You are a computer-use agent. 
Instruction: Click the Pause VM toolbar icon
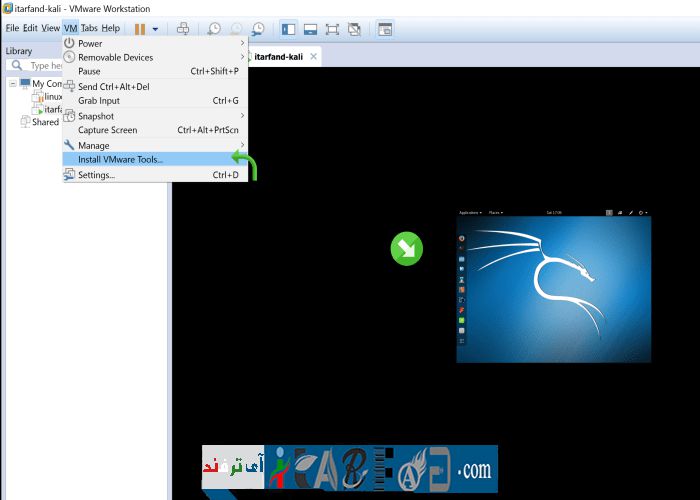coord(140,28)
